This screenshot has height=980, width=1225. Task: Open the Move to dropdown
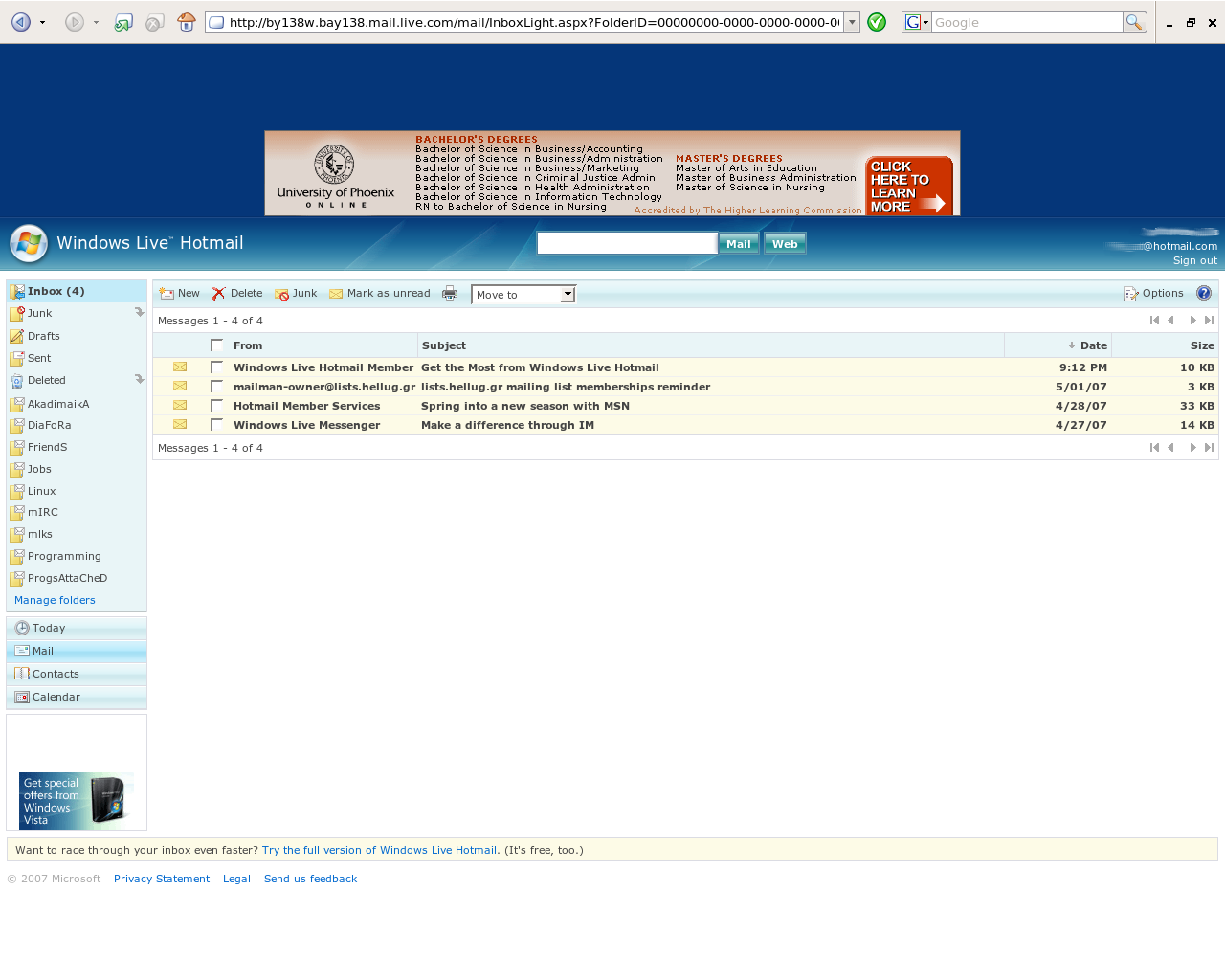pos(523,295)
